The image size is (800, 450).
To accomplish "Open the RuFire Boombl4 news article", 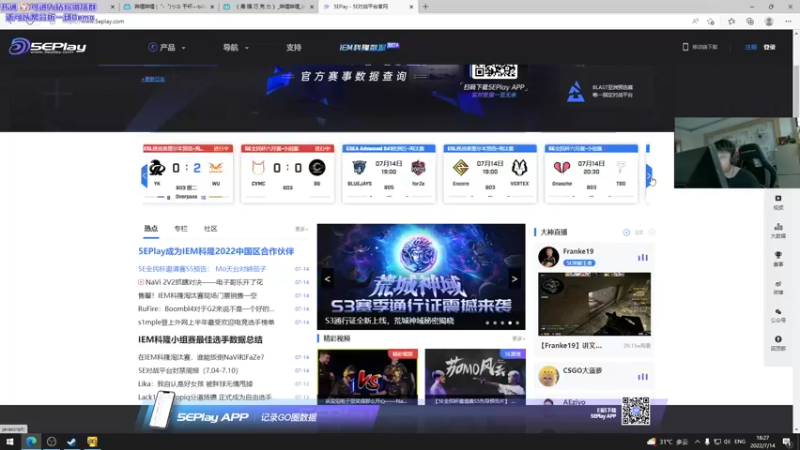I will pyautogui.click(x=206, y=309).
